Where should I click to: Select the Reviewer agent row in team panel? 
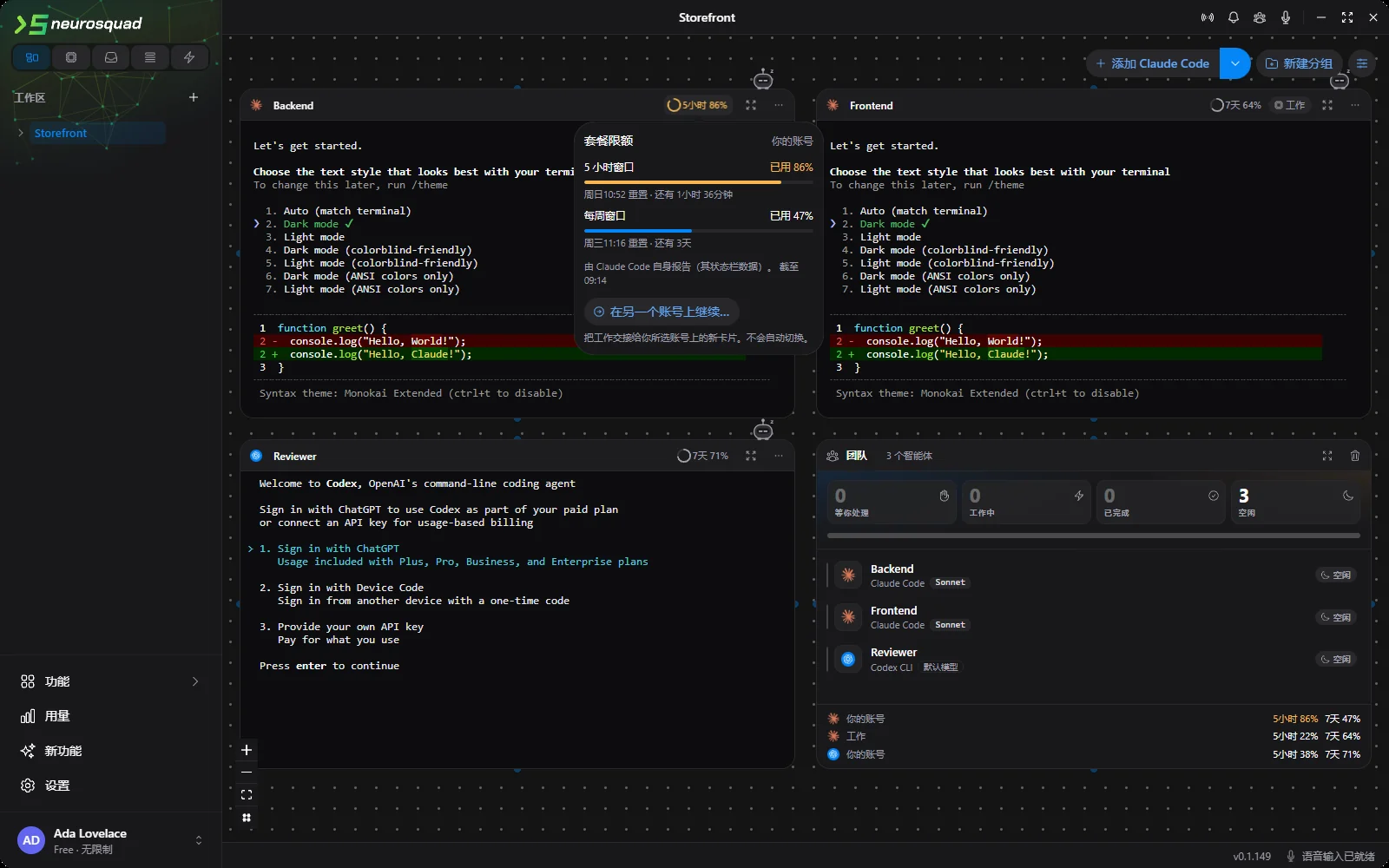(x=1094, y=659)
